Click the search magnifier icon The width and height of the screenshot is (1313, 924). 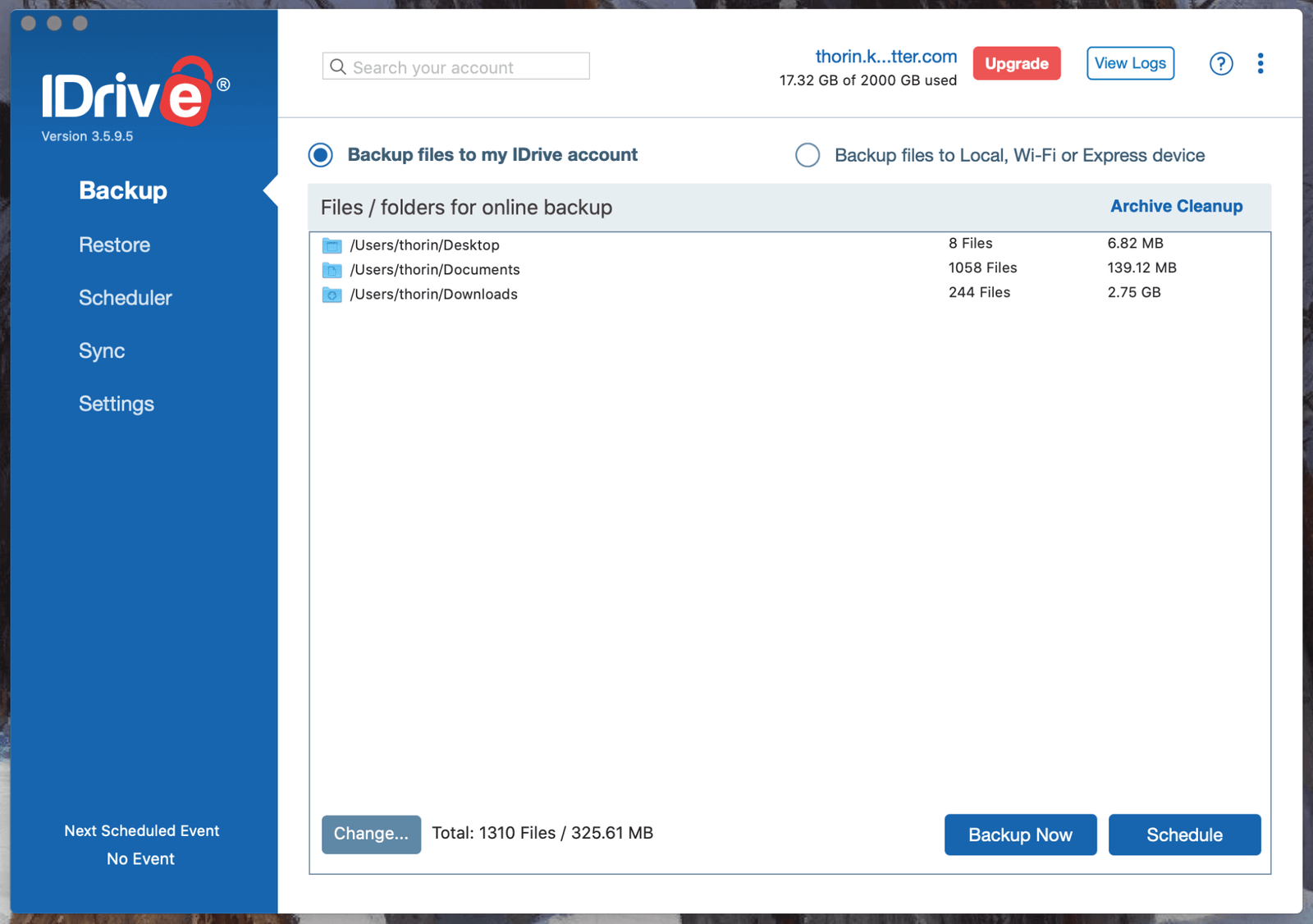(338, 66)
